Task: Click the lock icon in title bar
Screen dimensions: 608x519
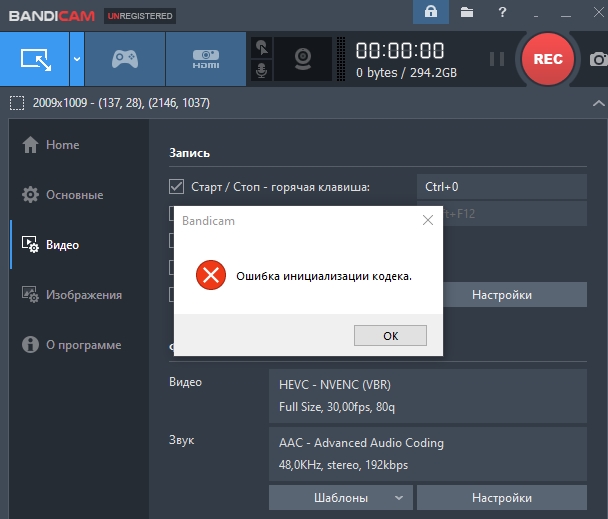Action: tap(431, 12)
